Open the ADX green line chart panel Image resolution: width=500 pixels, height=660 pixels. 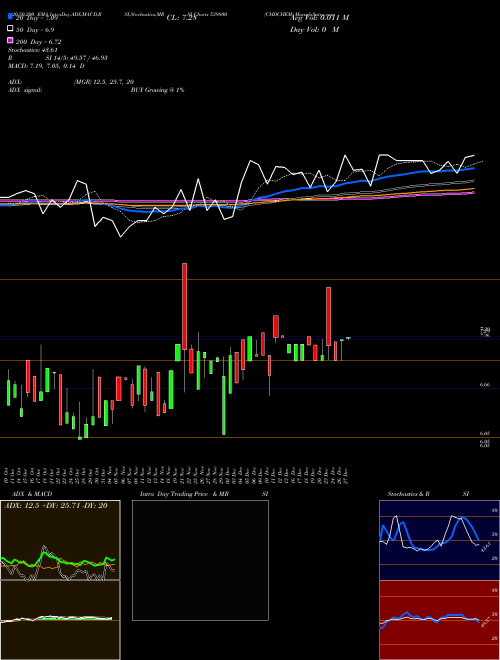tap(60, 540)
